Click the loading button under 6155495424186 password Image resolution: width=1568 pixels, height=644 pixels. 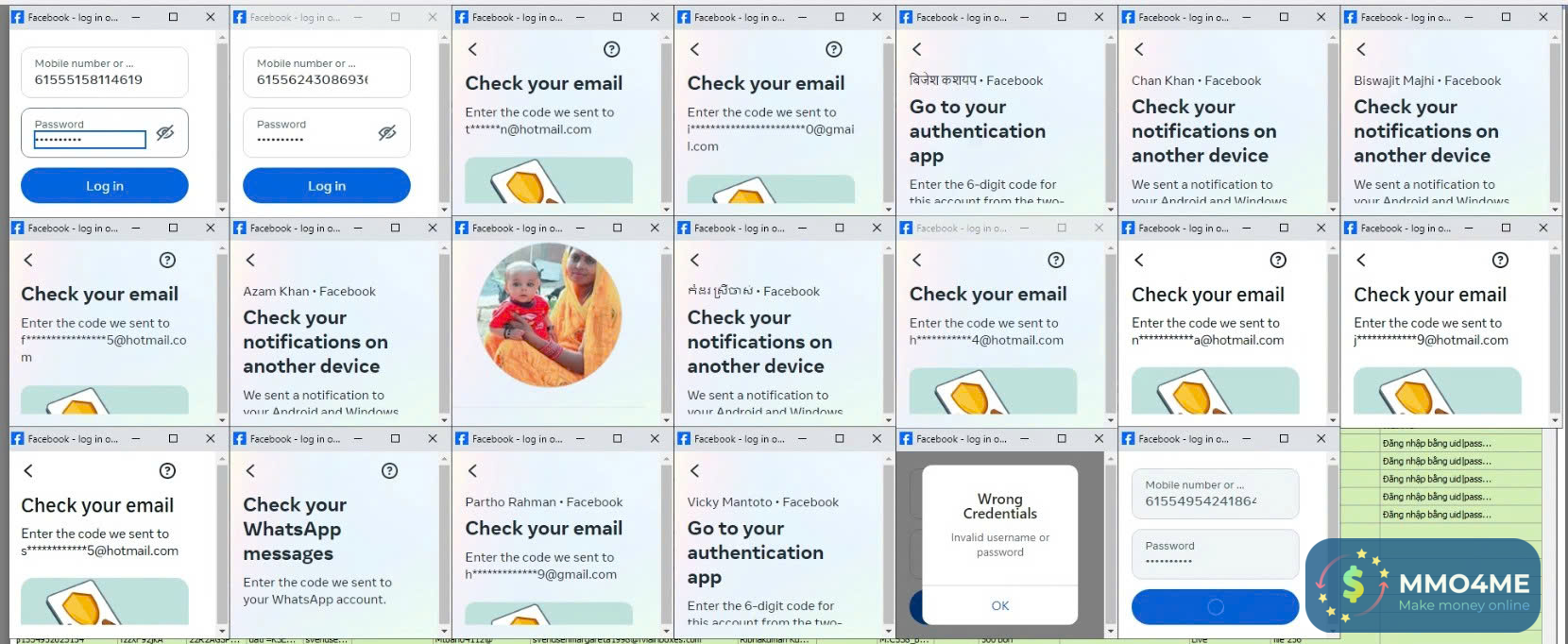pos(1215,607)
